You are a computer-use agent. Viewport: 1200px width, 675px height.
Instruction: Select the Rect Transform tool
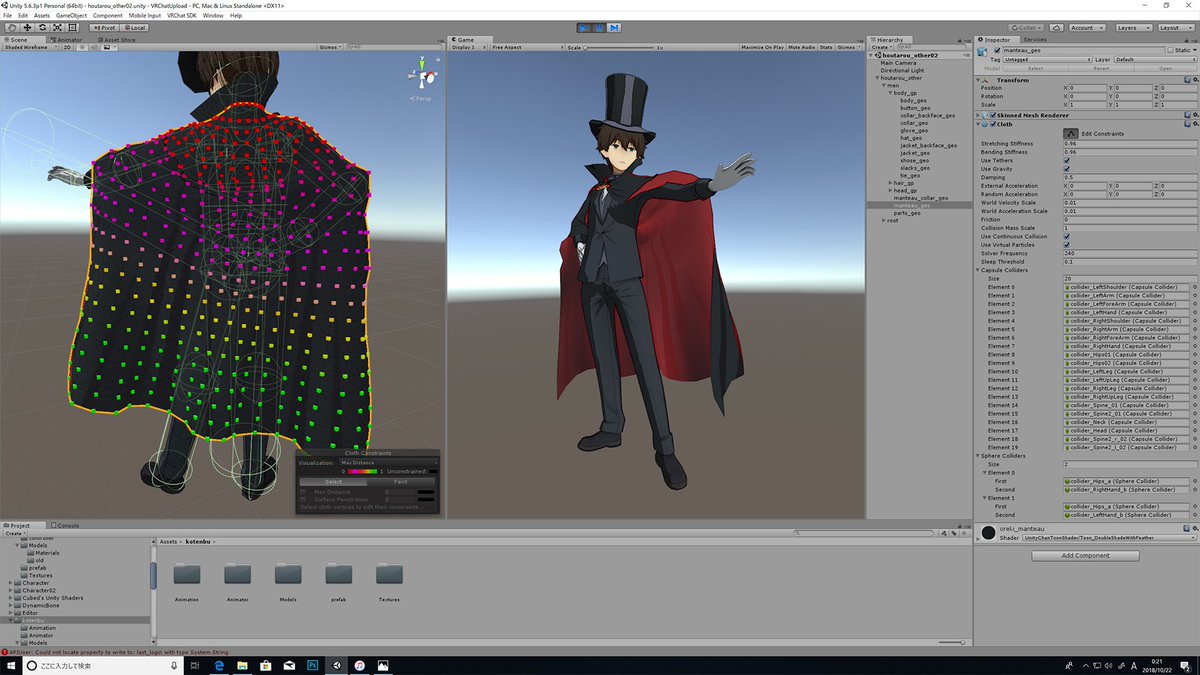click(x=72, y=27)
